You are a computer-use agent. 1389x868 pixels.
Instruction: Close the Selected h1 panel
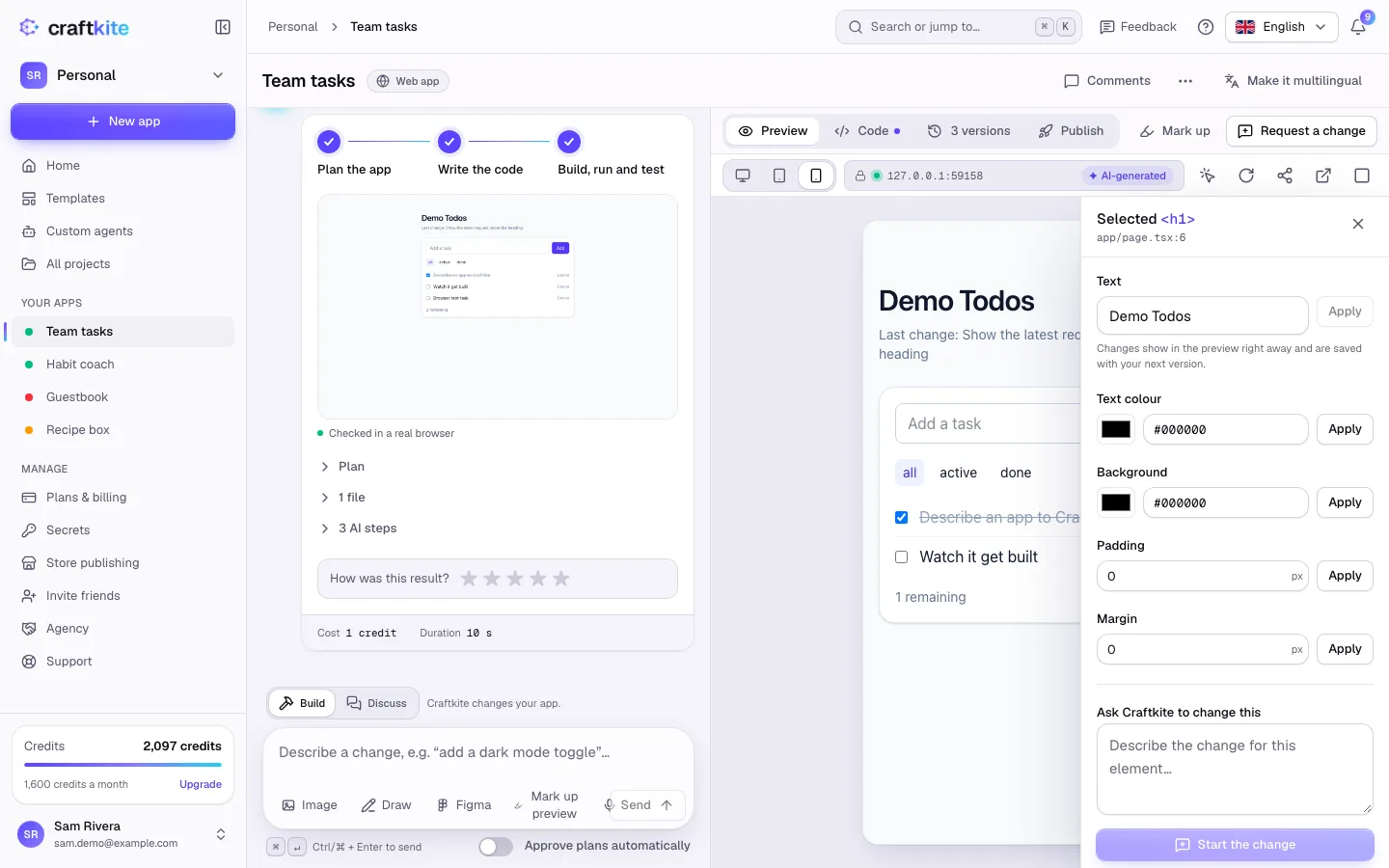[x=1358, y=224]
